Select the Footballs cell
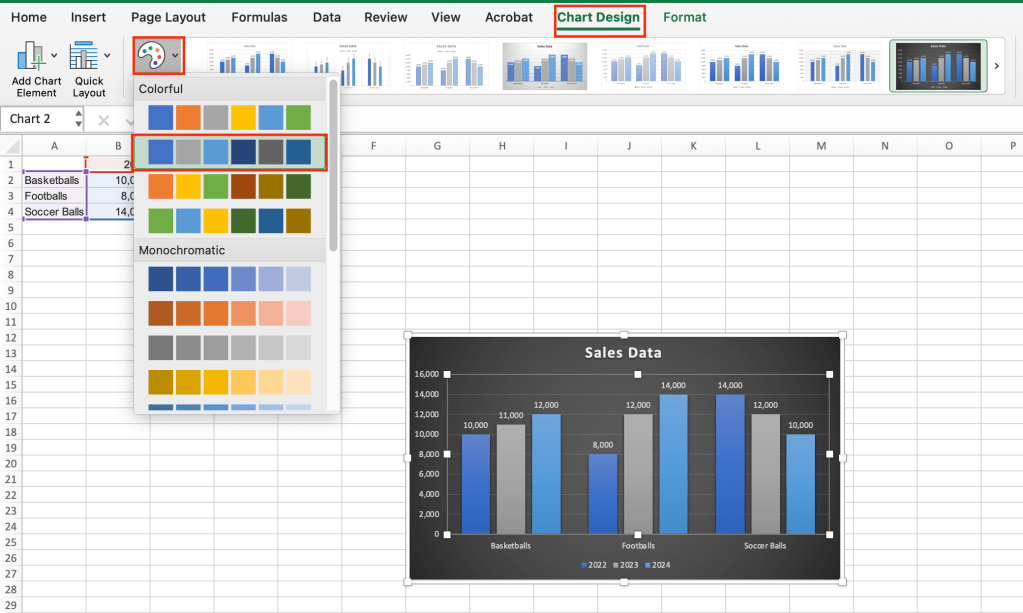The height and width of the screenshot is (613, 1023). (x=54, y=196)
